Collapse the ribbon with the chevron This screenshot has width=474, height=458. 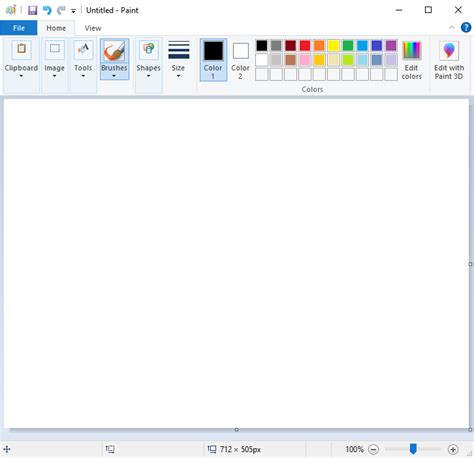452,28
